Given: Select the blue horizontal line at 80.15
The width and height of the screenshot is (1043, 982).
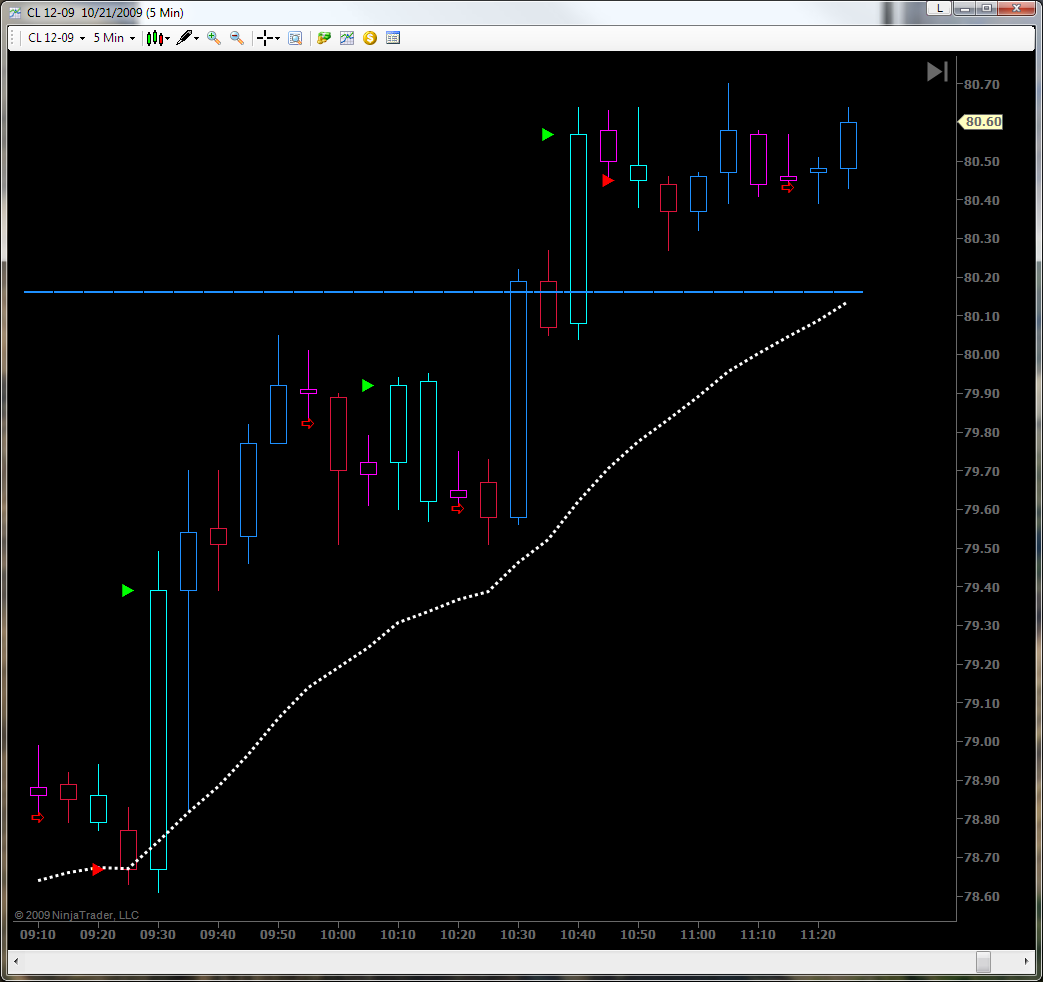Looking at the screenshot, I should (444, 291).
